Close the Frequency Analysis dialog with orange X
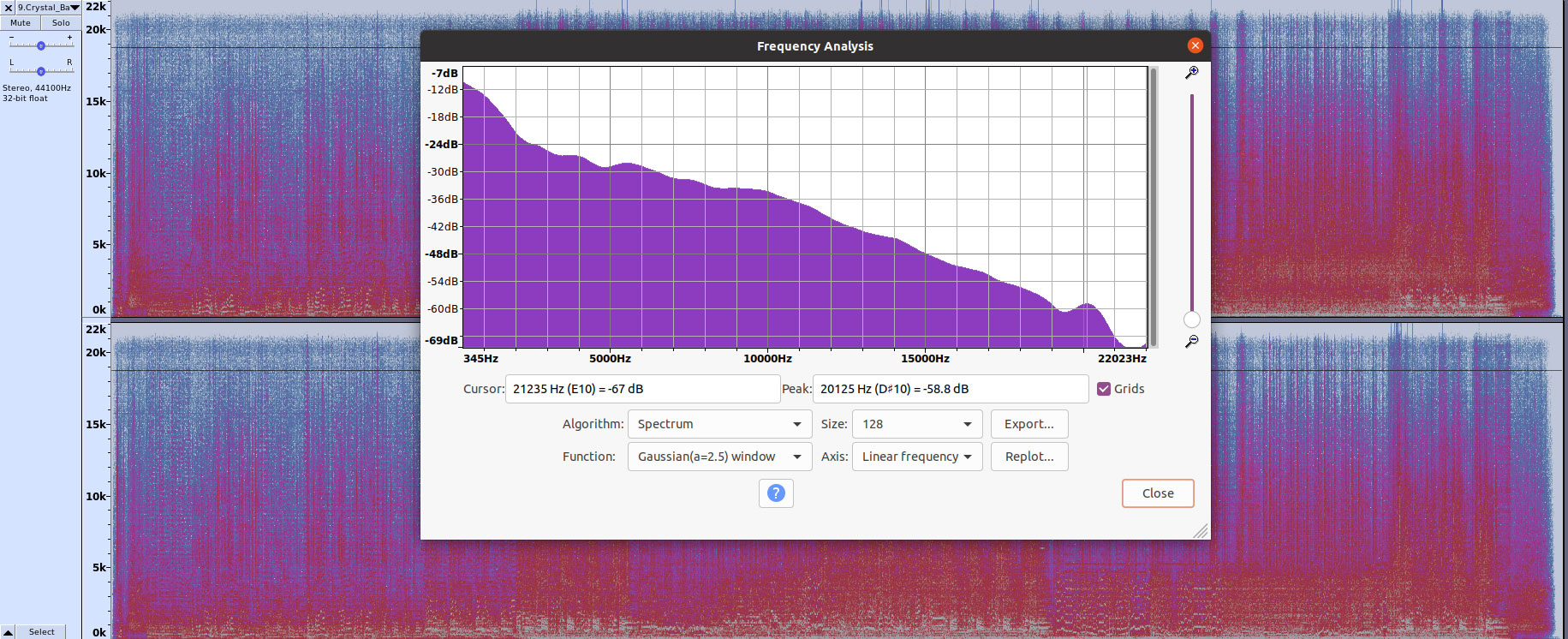1568x639 pixels. point(1195,45)
